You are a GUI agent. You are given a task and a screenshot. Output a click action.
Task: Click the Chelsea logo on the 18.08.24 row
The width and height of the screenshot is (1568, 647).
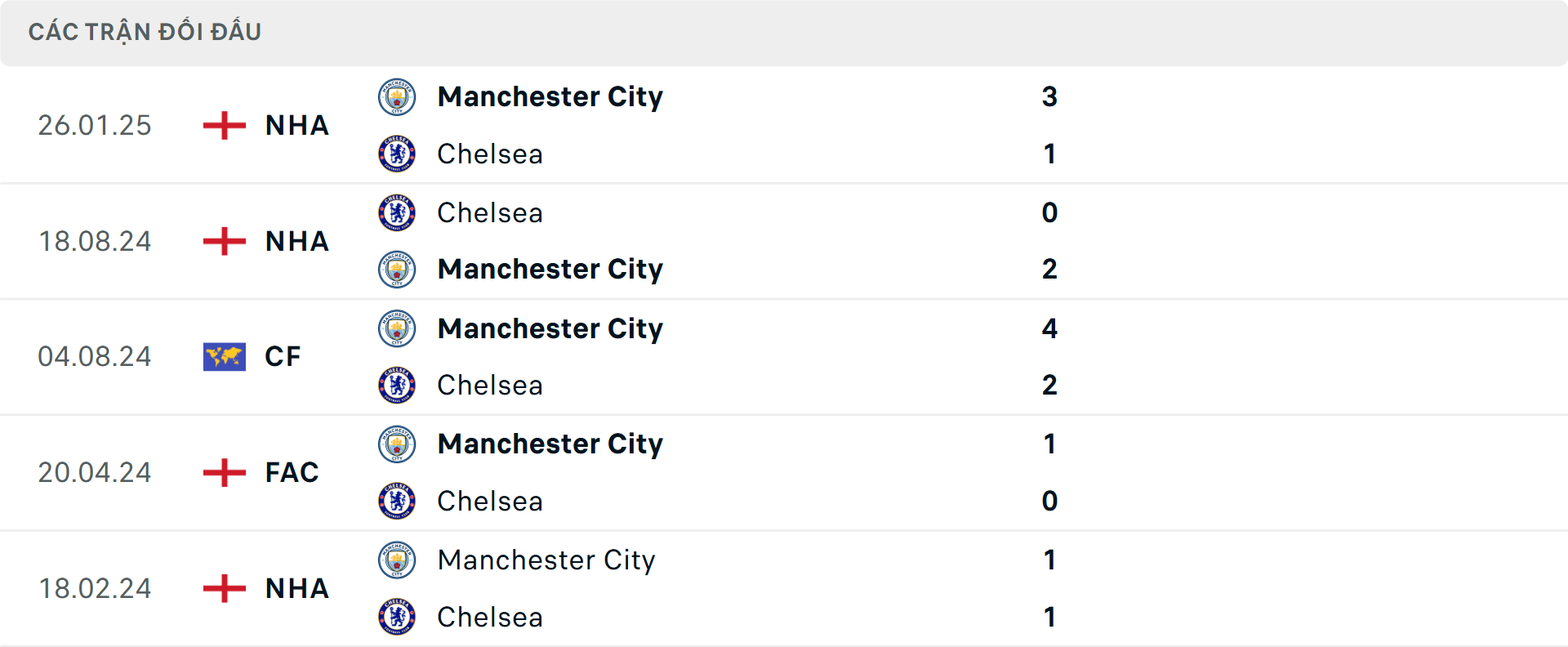click(x=397, y=212)
